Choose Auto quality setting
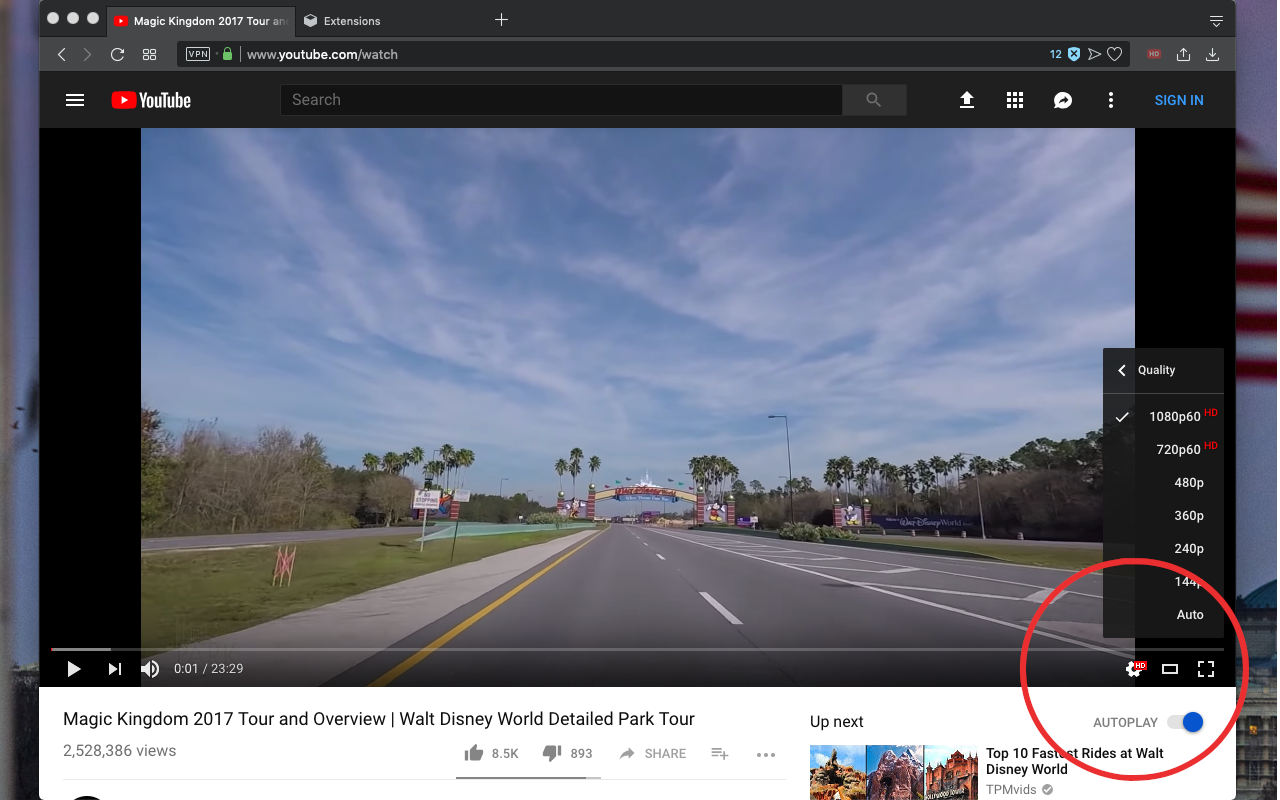The height and width of the screenshot is (800, 1280). [1190, 614]
